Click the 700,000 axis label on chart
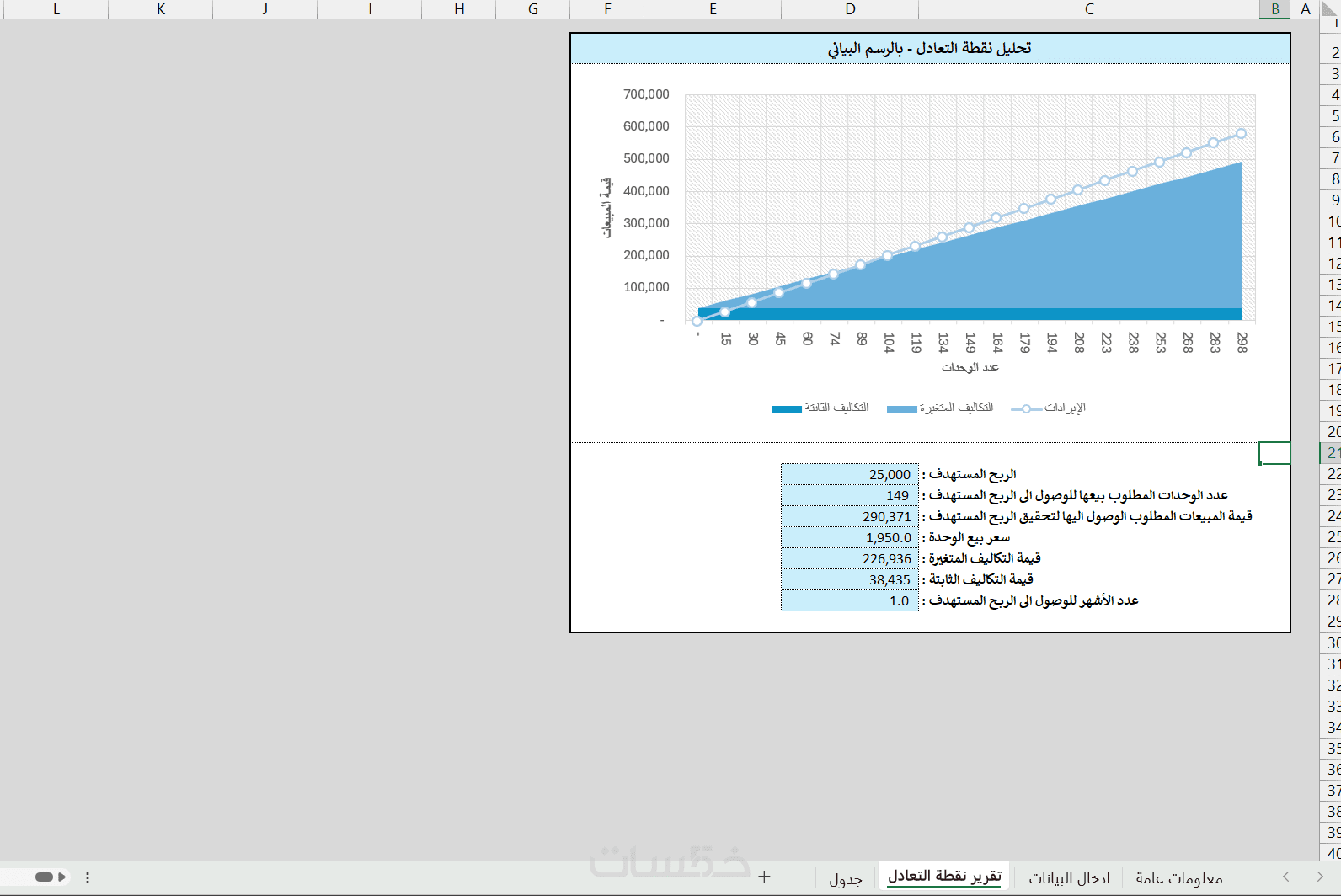The height and width of the screenshot is (896, 1341). coord(646,94)
